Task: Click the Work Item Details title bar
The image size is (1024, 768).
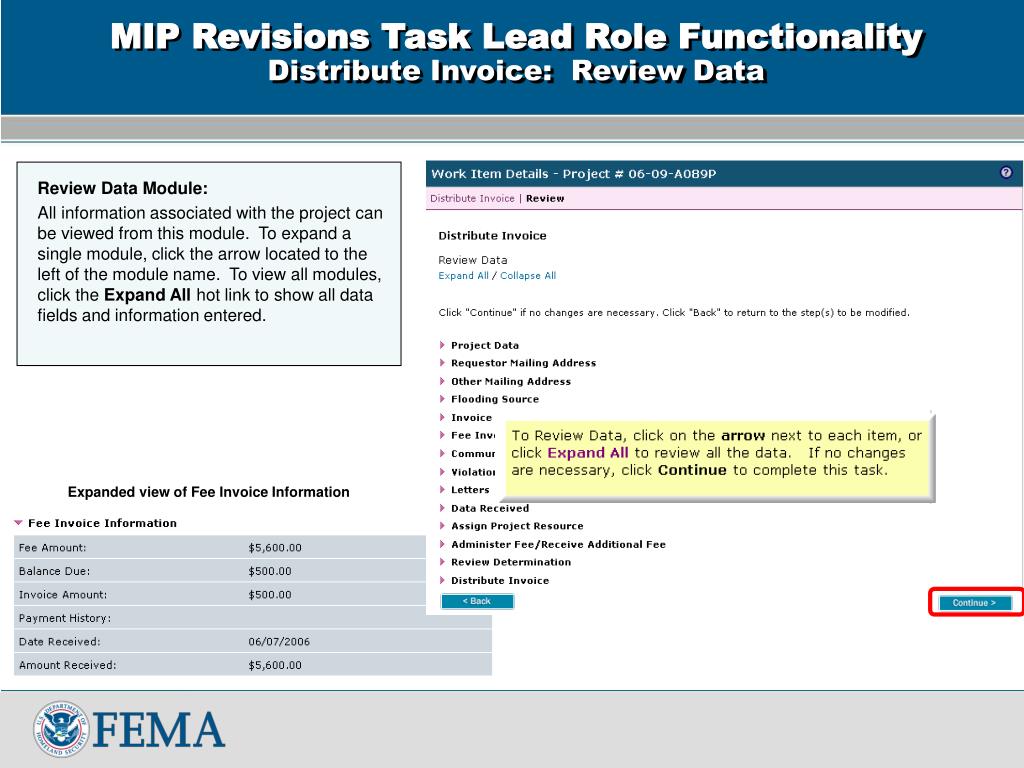Action: [x=724, y=174]
